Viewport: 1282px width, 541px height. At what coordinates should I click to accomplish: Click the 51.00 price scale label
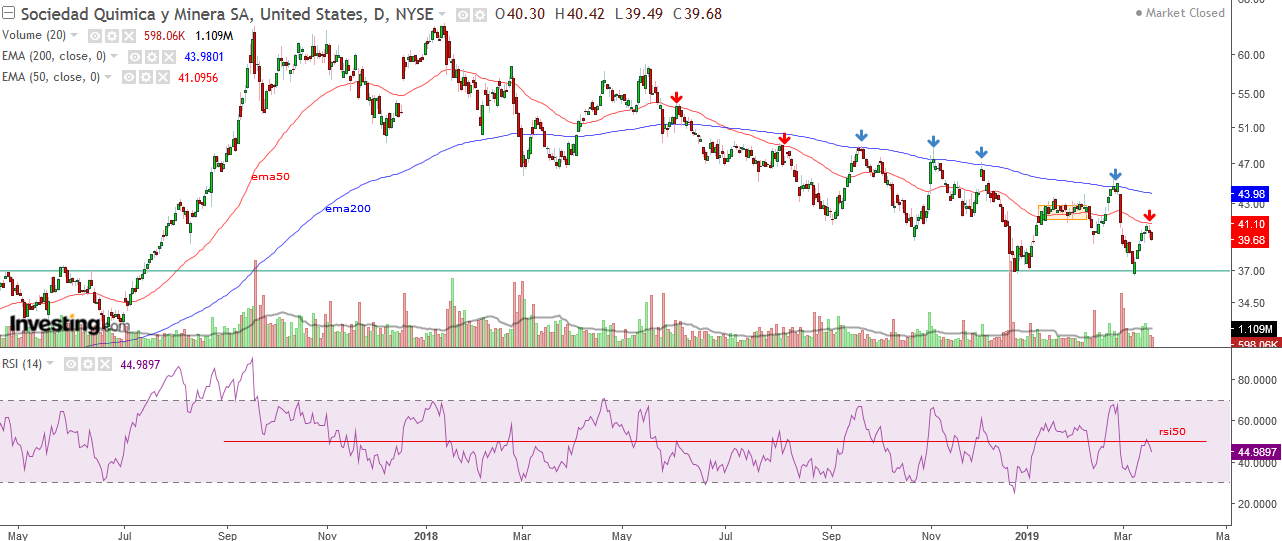(x=1252, y=127)
